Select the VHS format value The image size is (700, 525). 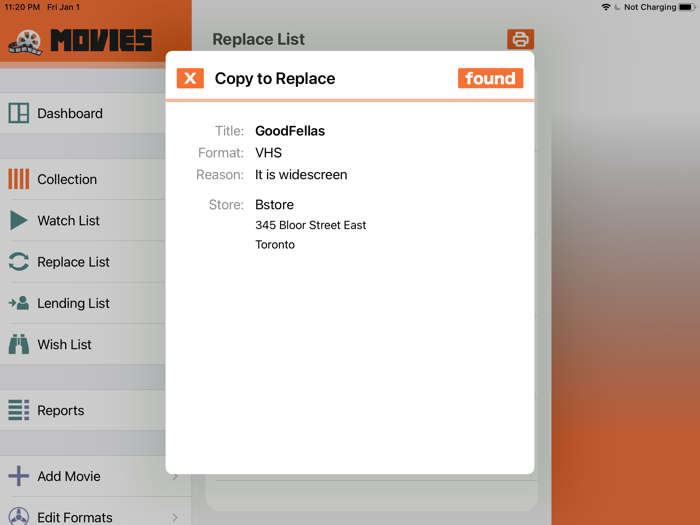pyautogui.click(x=268, y=153)
